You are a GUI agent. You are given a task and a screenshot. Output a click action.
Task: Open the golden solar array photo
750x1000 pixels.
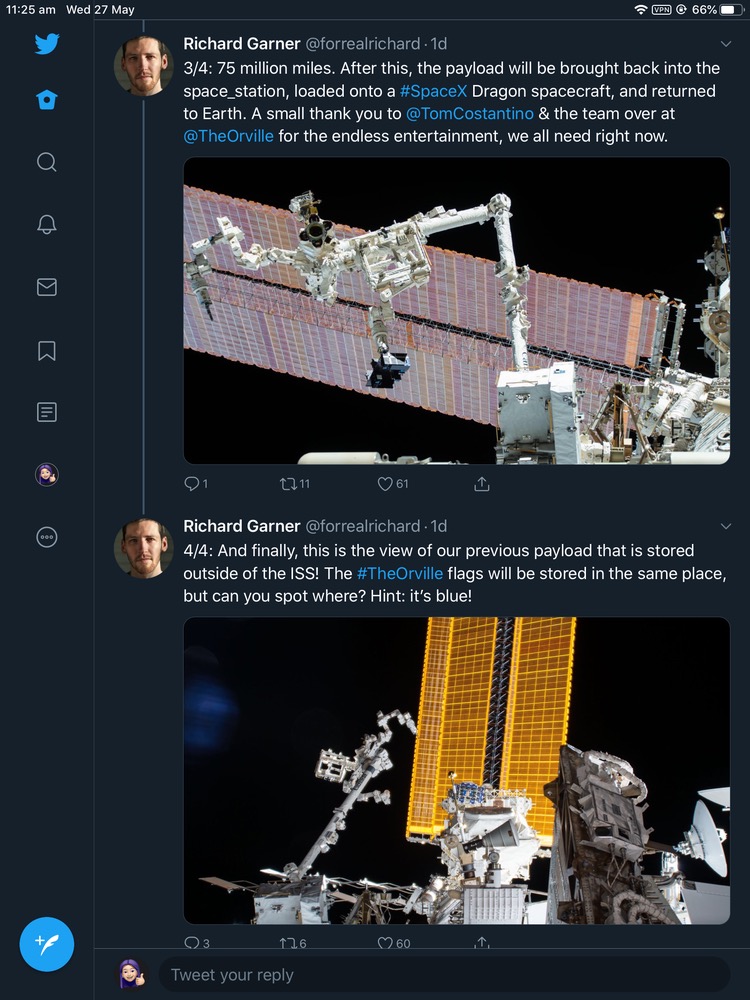point(456,770)
